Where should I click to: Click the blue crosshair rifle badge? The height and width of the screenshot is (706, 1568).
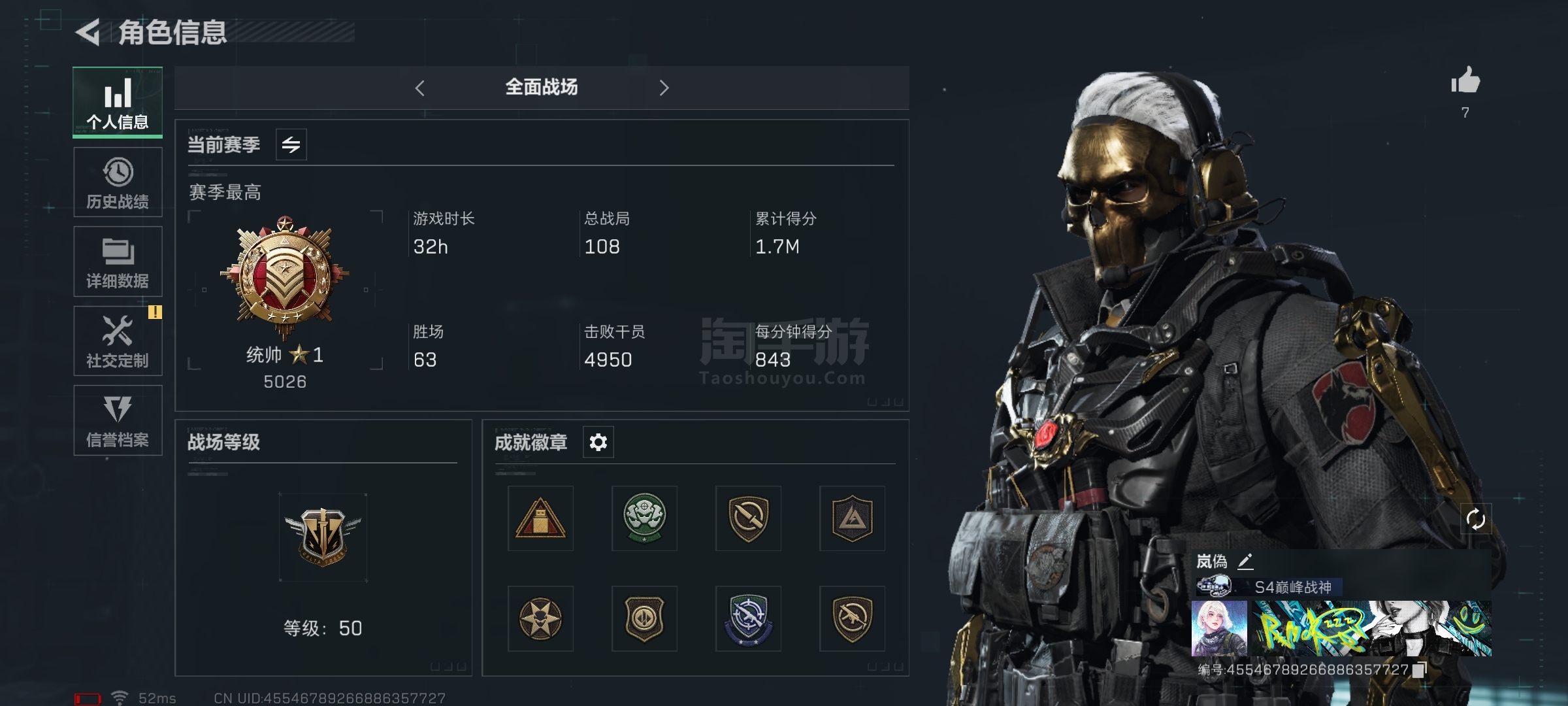click(748, 618)
